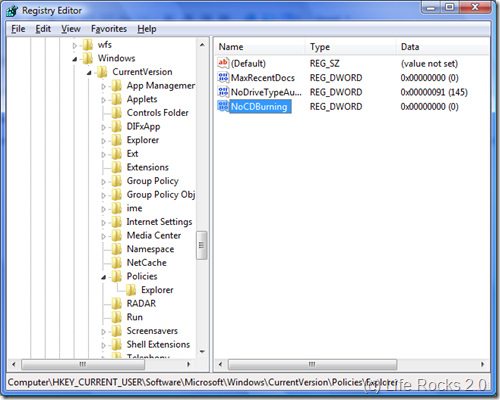Click the ime folder icon
The width and height of the screenshot is (500, 400).
116,208
